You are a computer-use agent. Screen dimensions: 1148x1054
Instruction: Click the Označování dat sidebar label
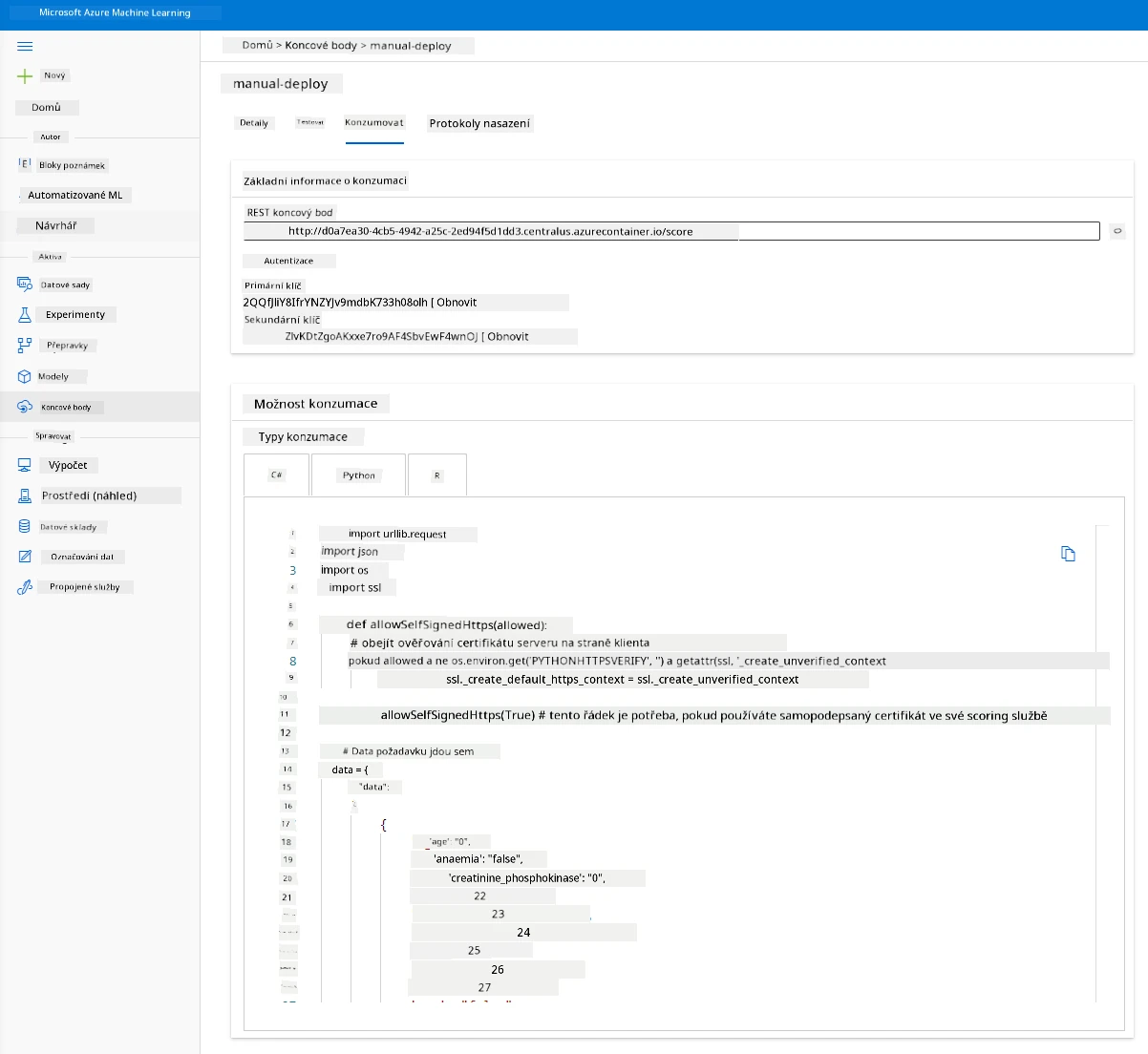[82, 557]
